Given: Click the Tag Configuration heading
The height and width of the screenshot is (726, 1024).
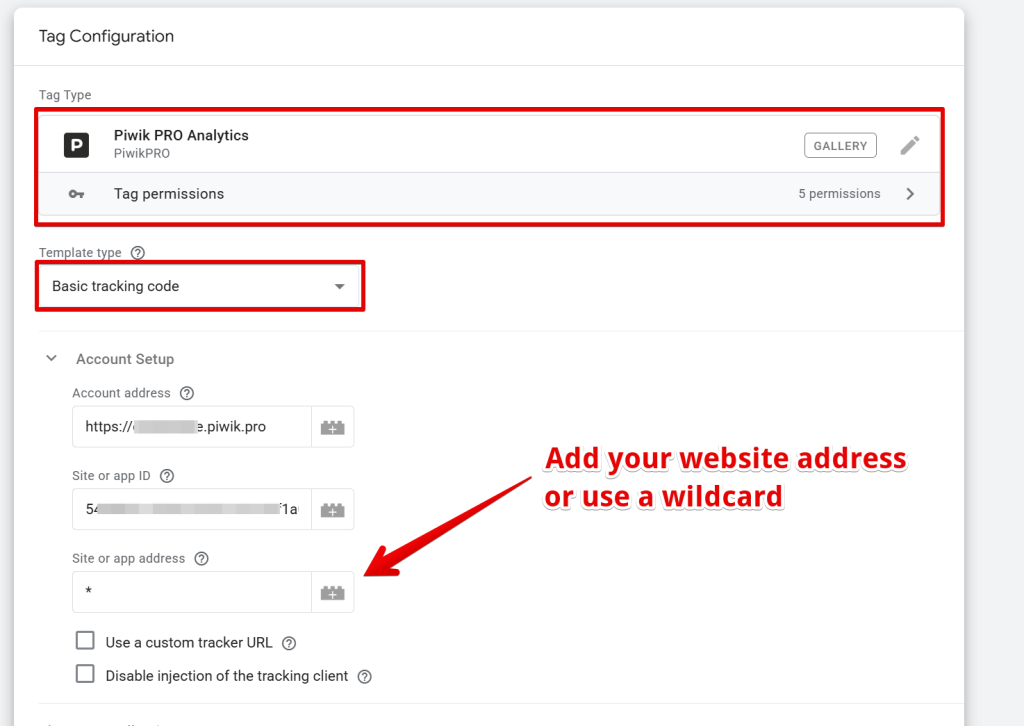Looking at the screenshot, I should (x=106, y=37).
